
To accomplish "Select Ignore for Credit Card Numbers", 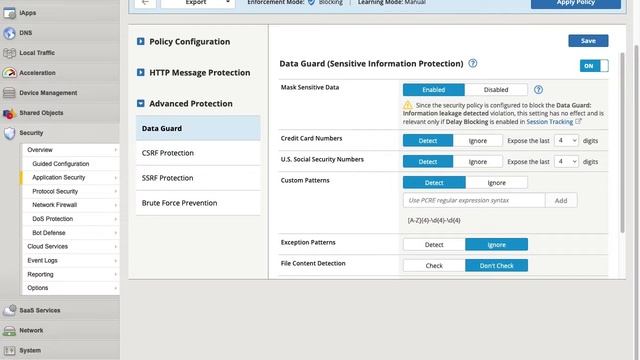I will 478,141.
